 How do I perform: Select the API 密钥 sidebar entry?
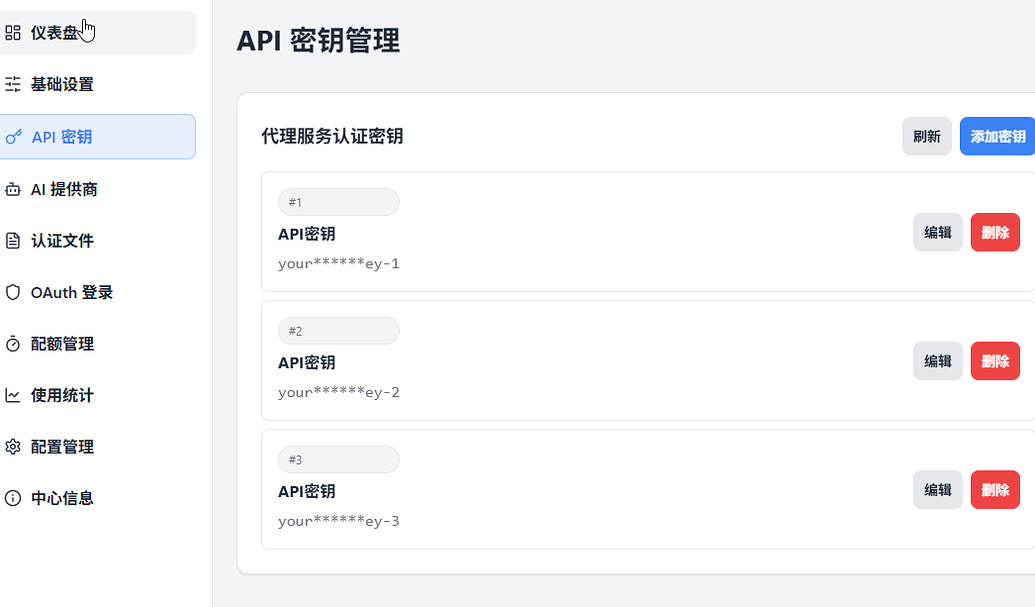98,137
